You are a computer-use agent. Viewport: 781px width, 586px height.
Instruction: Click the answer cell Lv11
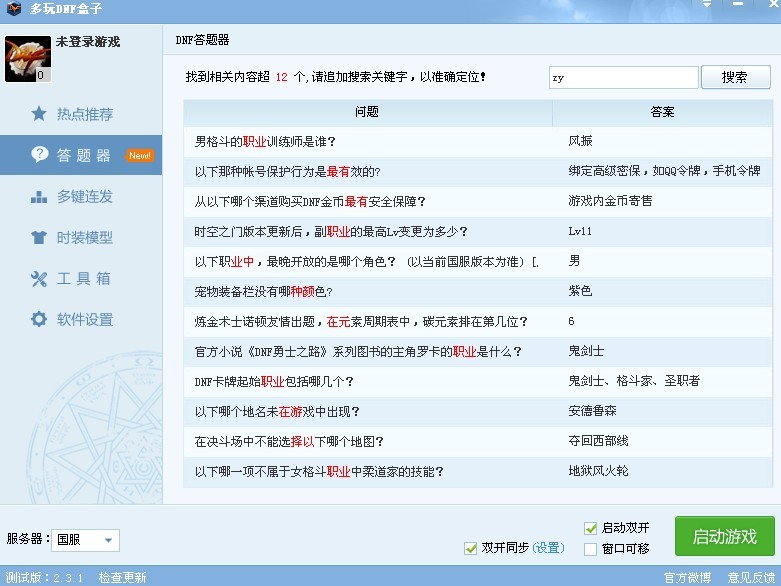point(580,231)
